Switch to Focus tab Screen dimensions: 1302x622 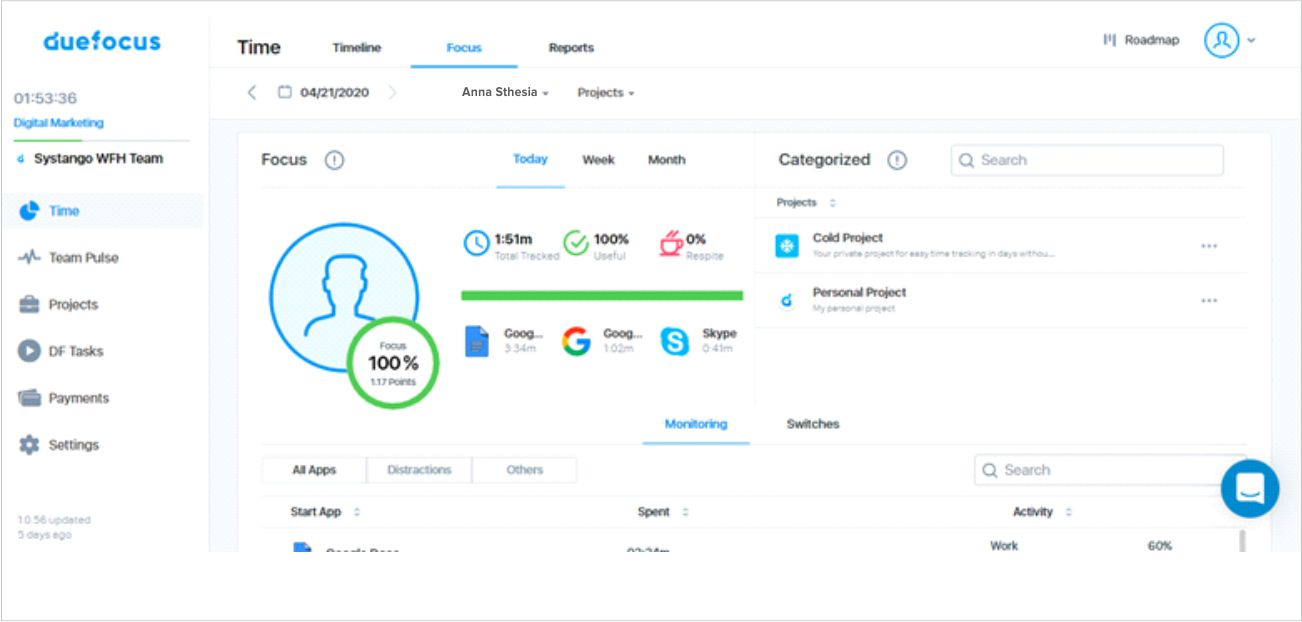(x=464, y=48)
